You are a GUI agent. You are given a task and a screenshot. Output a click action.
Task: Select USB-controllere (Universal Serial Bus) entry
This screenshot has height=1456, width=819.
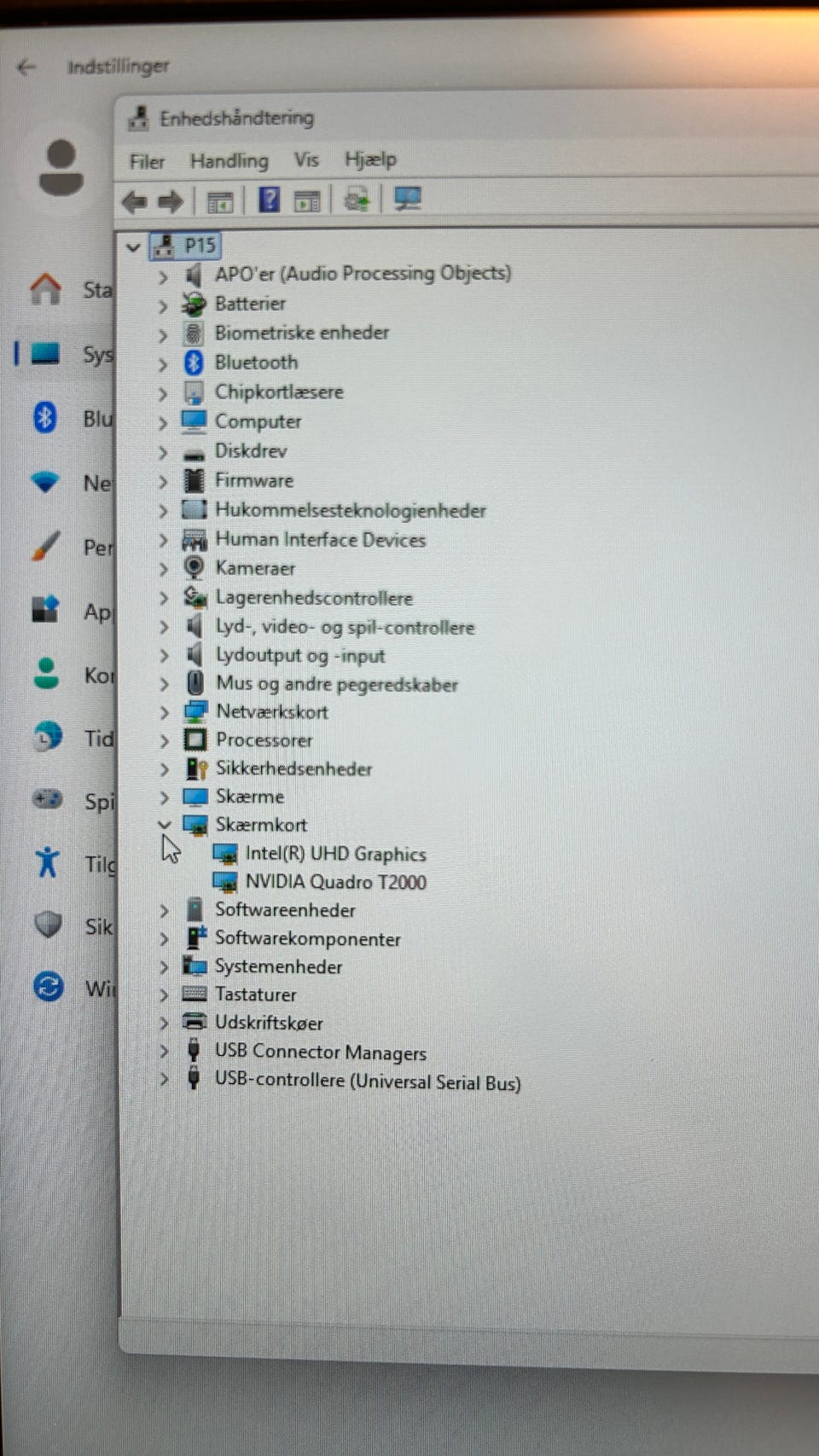pyautogui.click(x=368, y=1081)
